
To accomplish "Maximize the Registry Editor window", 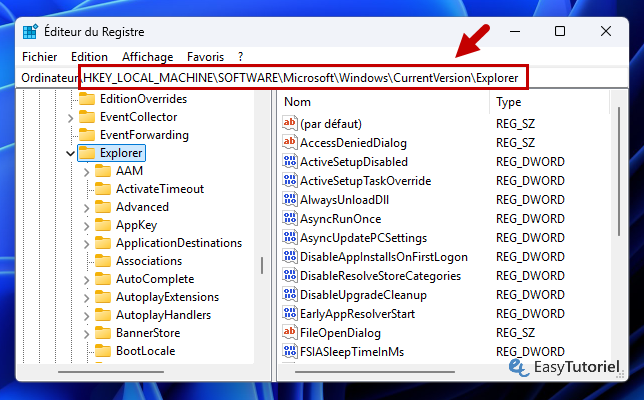I will coord(560,31).
